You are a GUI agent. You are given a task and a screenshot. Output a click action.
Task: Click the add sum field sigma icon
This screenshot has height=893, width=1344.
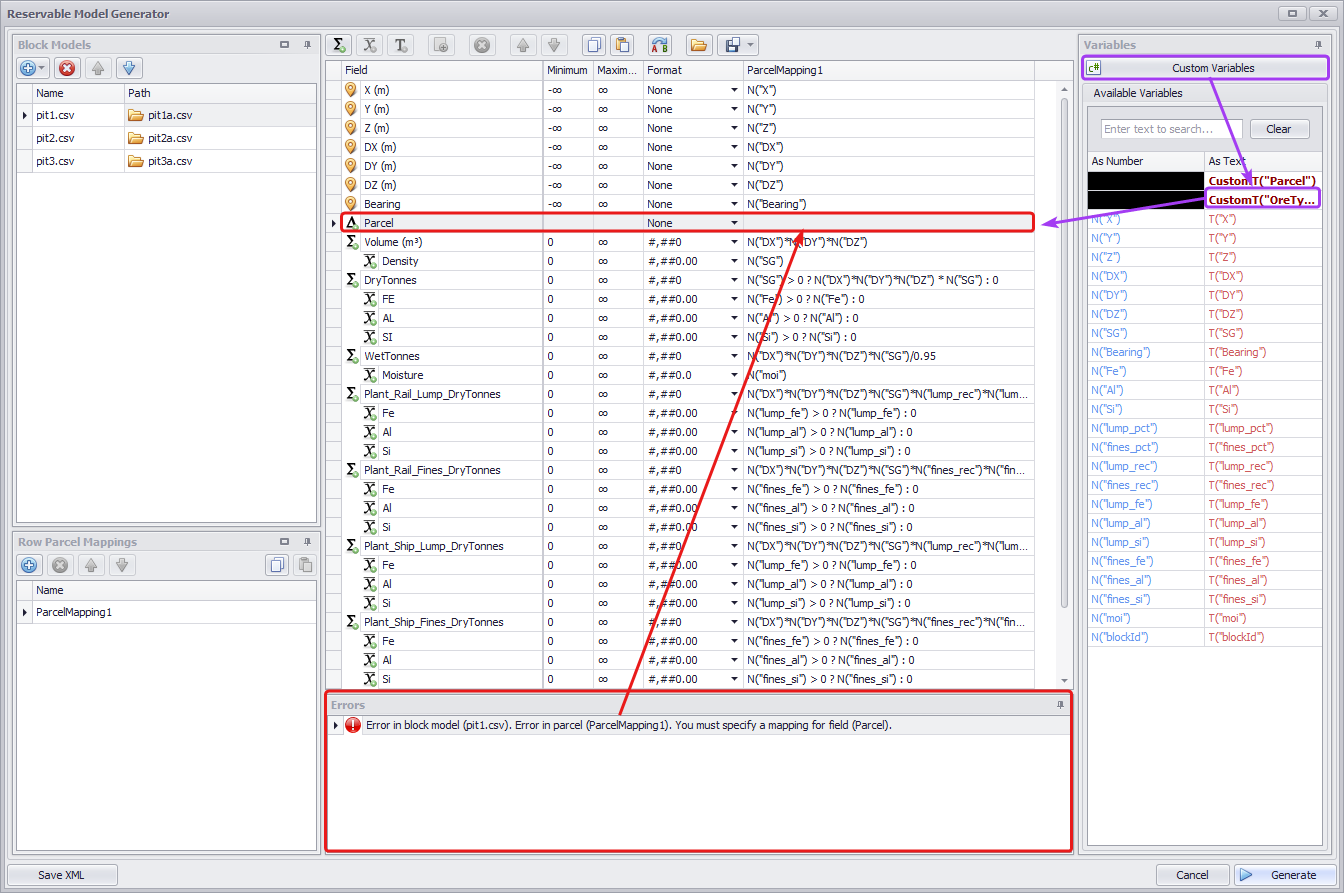tap(340, 45)
